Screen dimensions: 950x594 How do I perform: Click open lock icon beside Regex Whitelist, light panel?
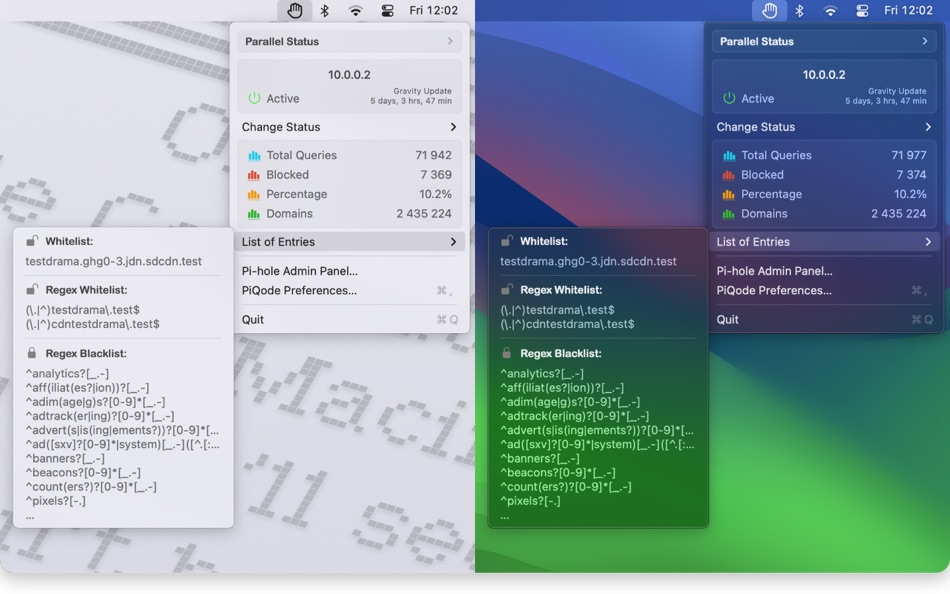coord(32,289)
